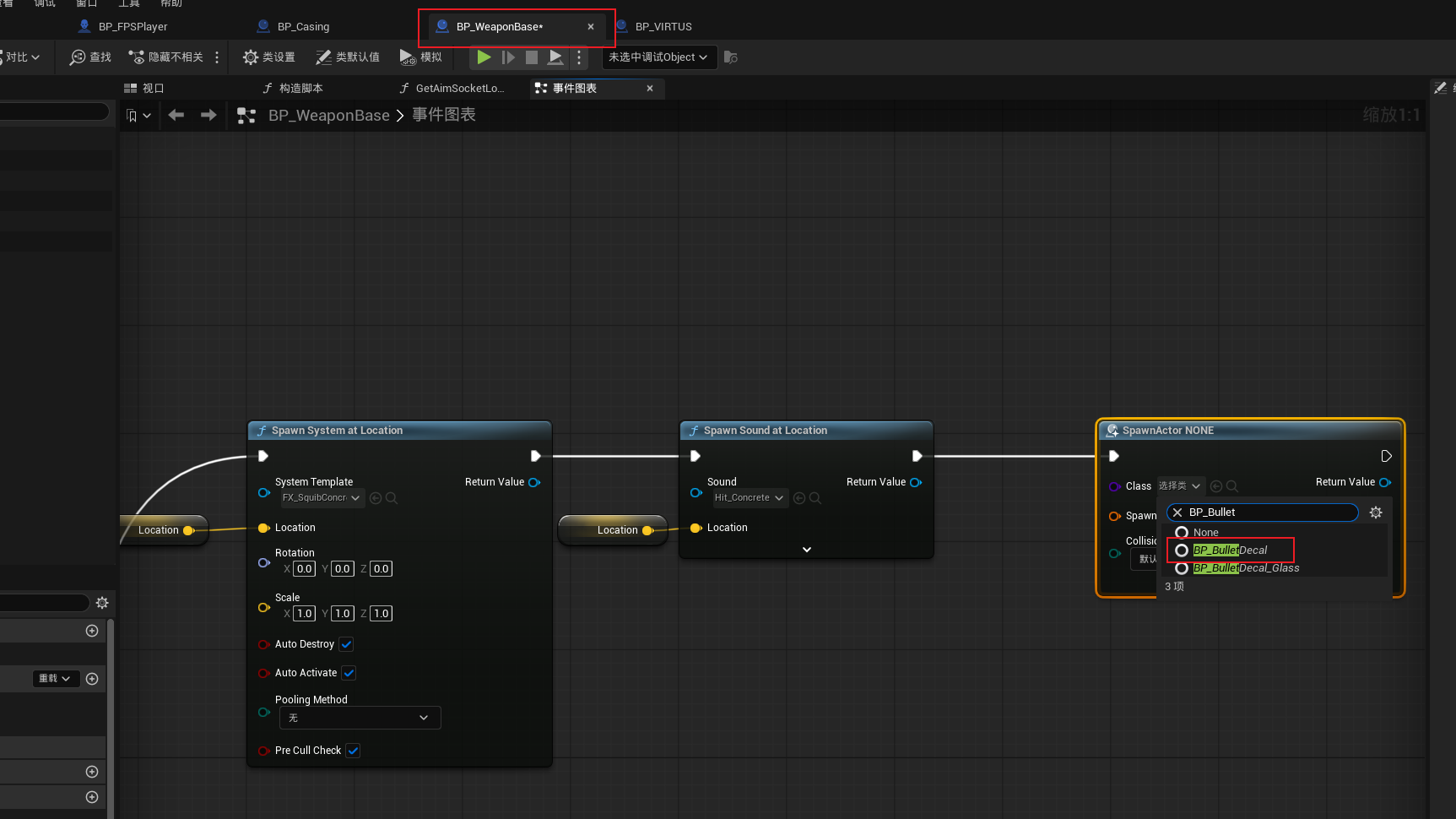Browse to System Template asset in content browser
The height and width of the screenshot is (819, 1456).
tap(392, 498)
